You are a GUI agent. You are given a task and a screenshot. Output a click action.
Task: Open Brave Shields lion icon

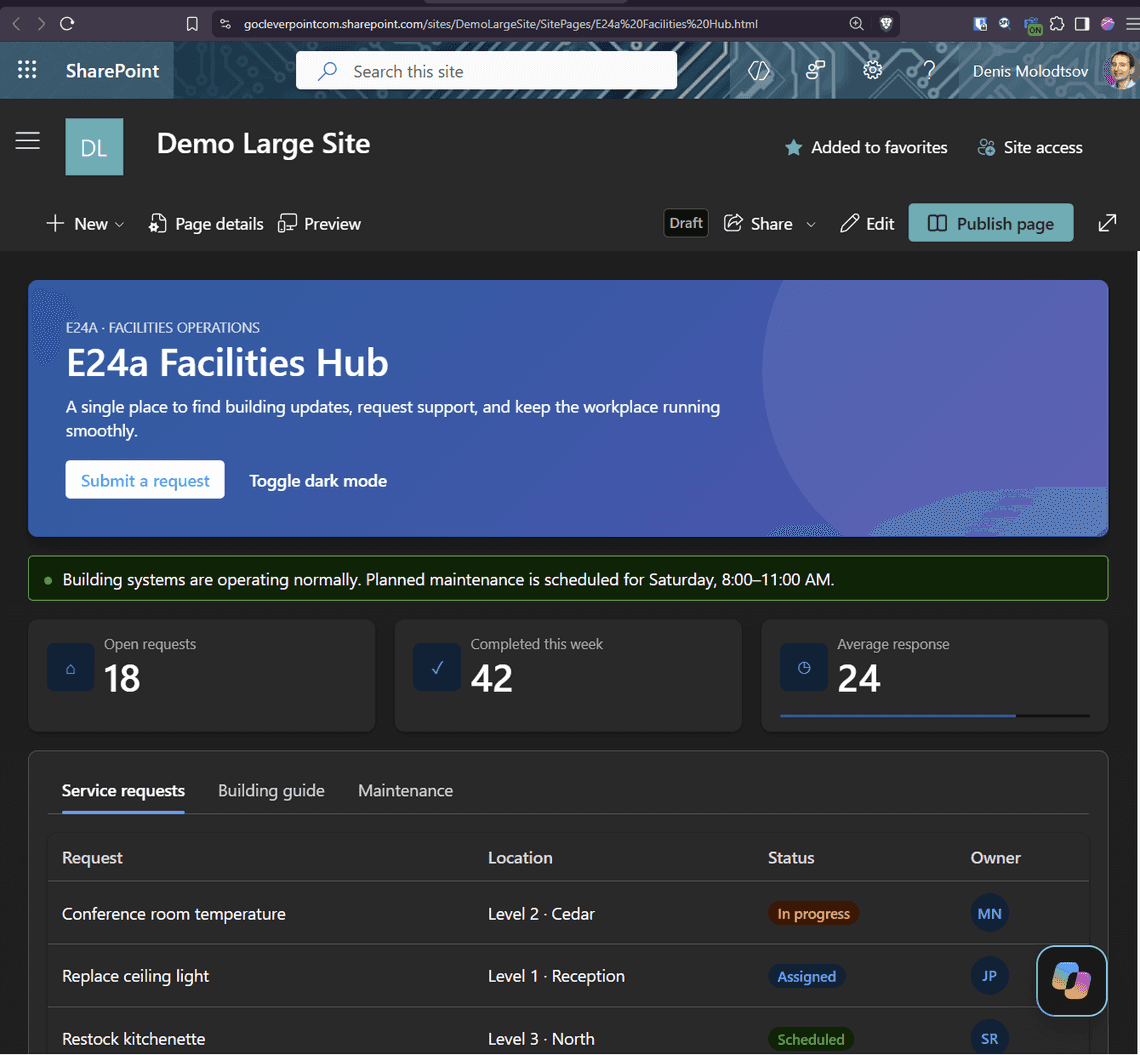(x=886, y=24)
